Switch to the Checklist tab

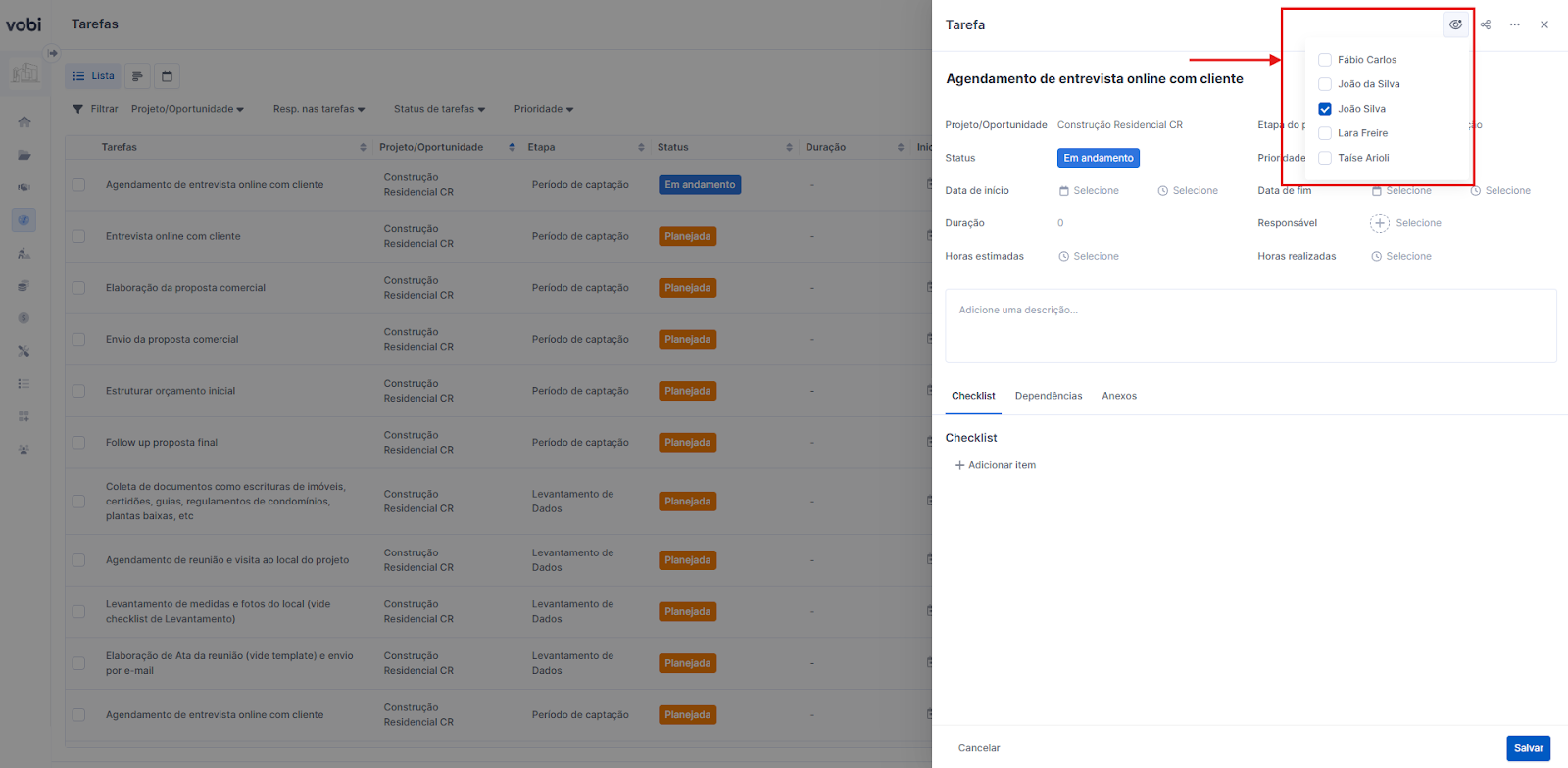[973, 396]
